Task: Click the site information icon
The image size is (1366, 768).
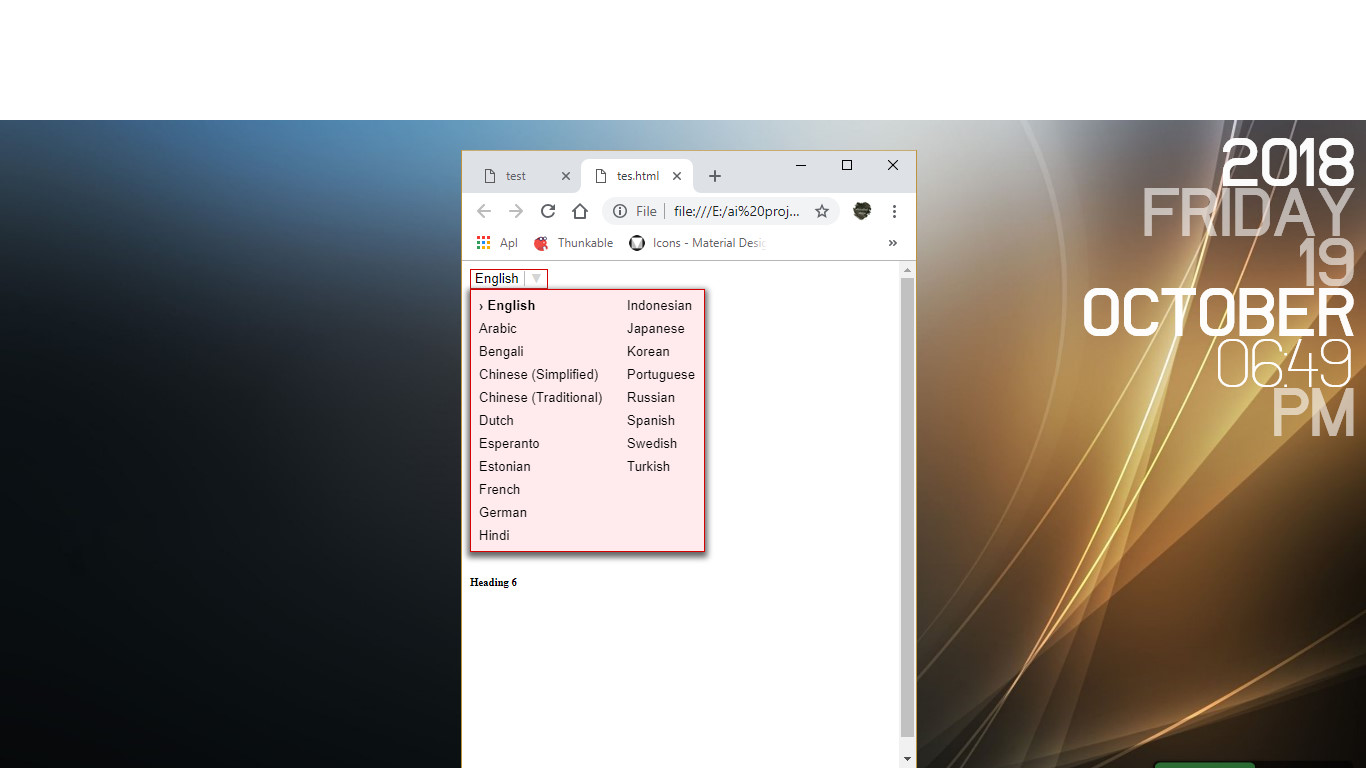Action: click(x=620, y=211)
